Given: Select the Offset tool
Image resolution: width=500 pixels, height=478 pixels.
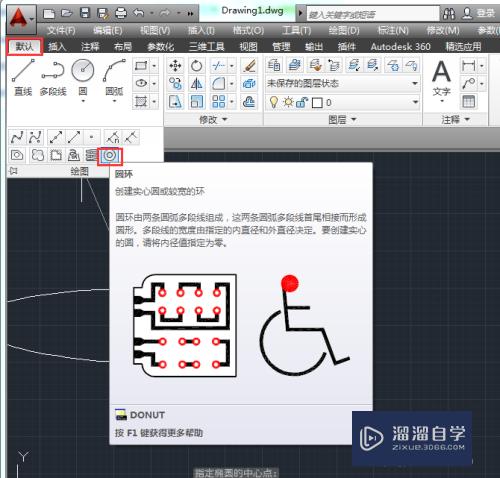Looking at the screenshot, I should 249,101.
